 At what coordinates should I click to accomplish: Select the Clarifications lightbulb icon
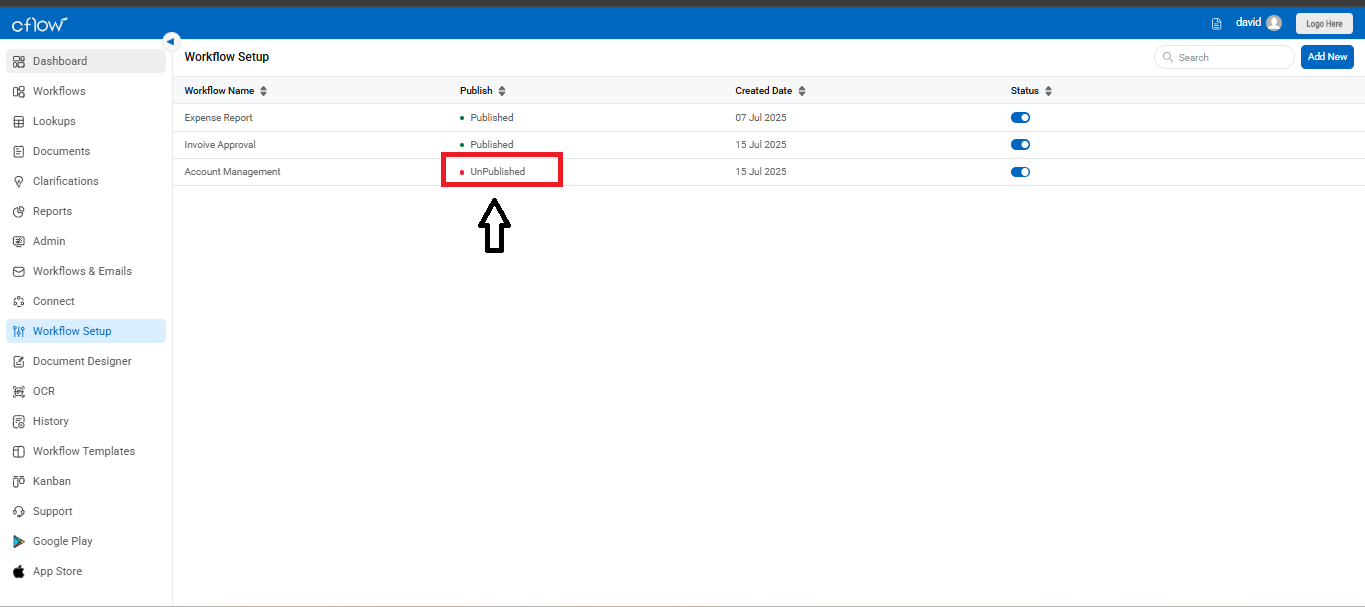pos(19,181)
